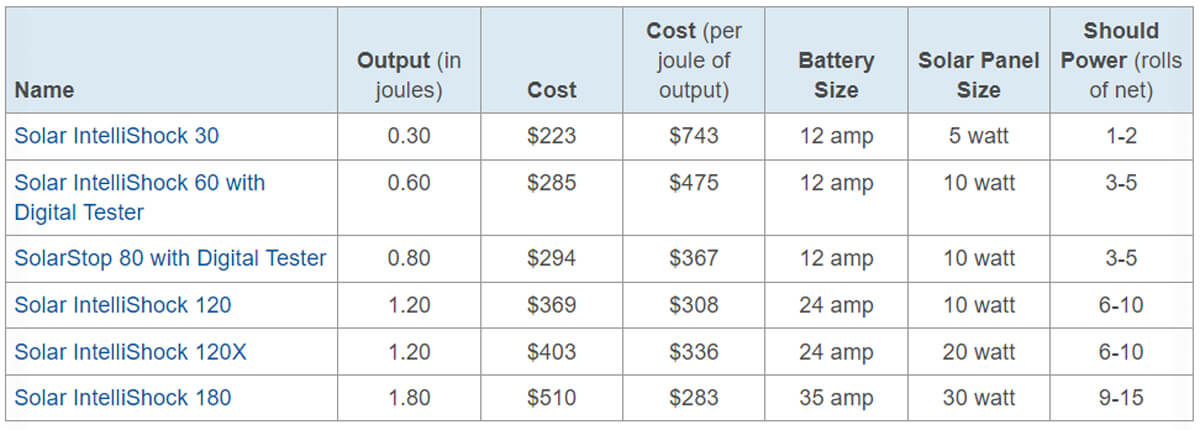Click the $510 cost cell

click(552, 398)
